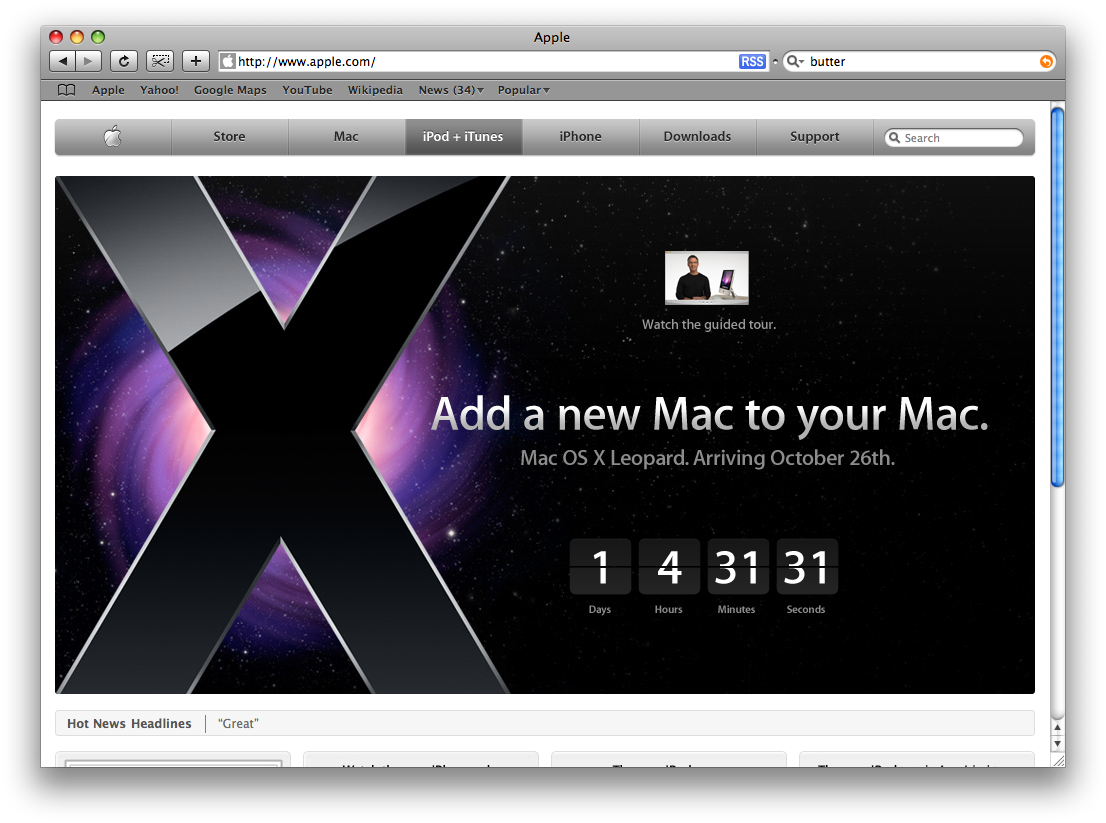
Task: Click "Mac OS X Leopard. Arriving October 26th." text
Action: click(x=707, y=458)
